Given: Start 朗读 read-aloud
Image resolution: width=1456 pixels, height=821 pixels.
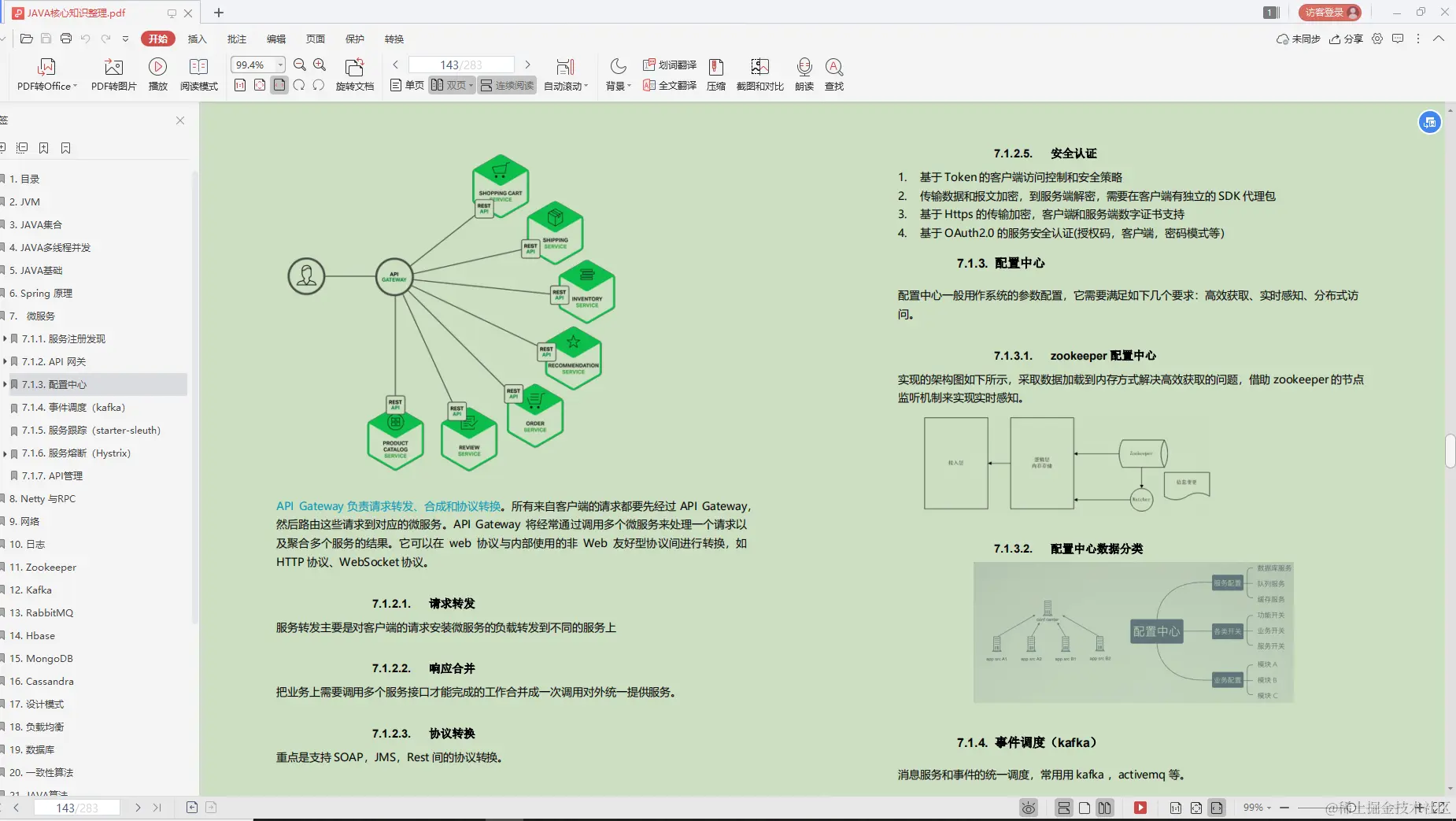Looking at the screenshot, I should click(804, 75).
